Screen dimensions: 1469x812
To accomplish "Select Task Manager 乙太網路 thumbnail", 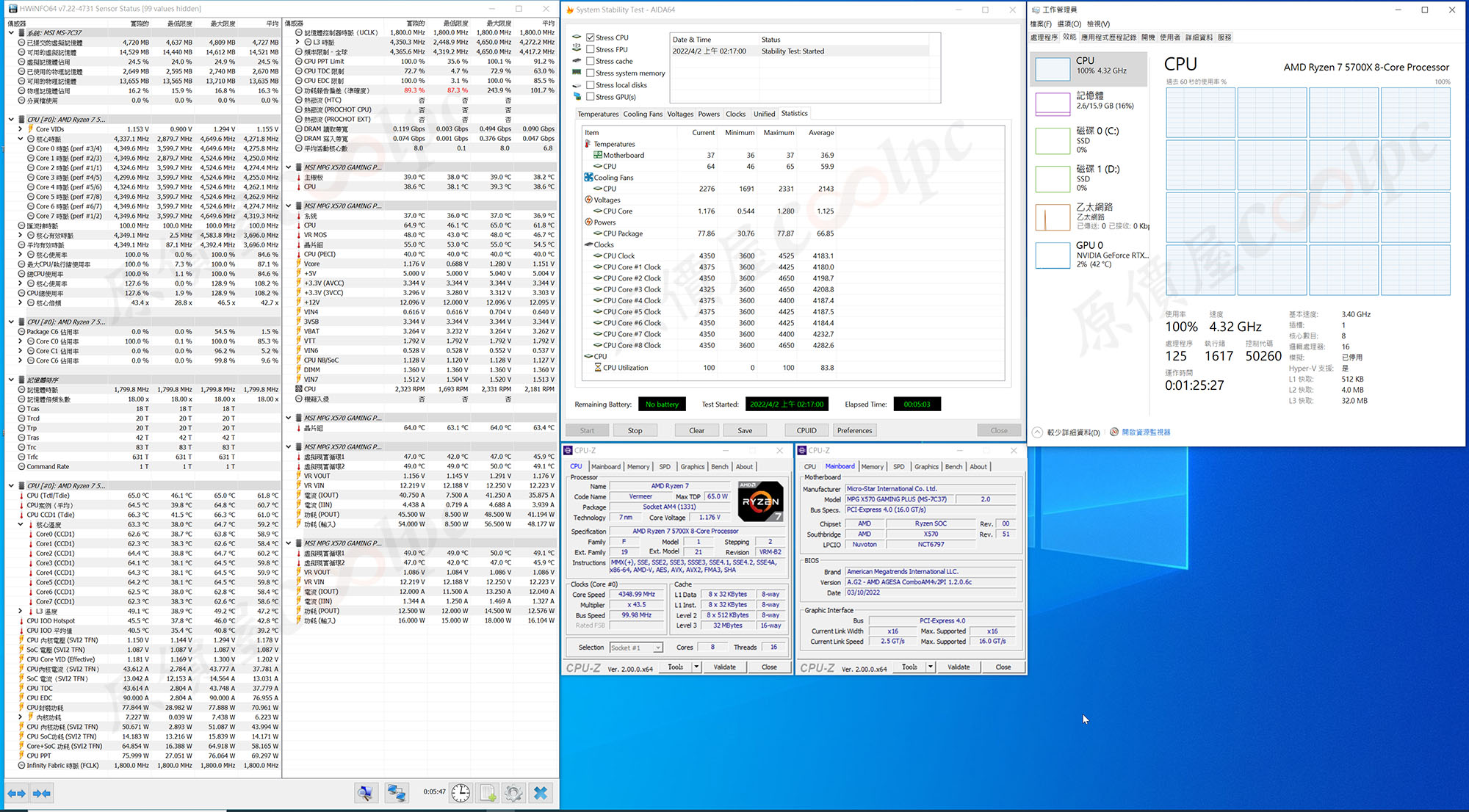I will tap(1052, 217).
